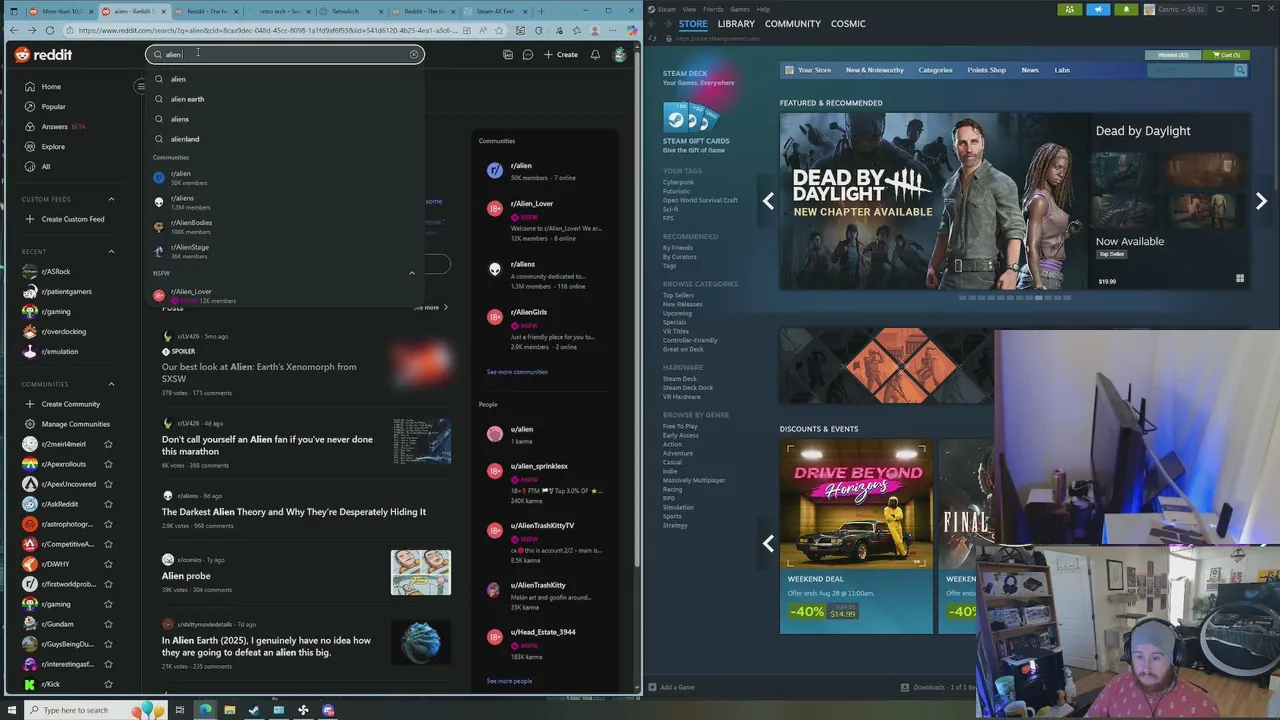Open Windows Start button

tap(12, 710)
